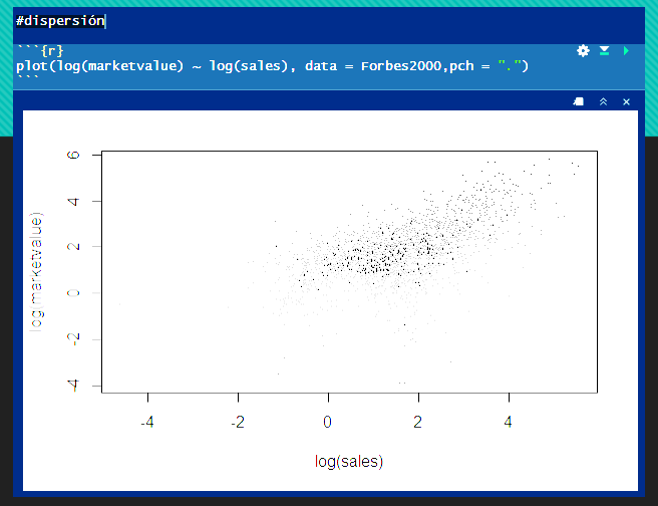Place cursor in #dispersión heading line
658x506 pixels.
coord(61,21)
